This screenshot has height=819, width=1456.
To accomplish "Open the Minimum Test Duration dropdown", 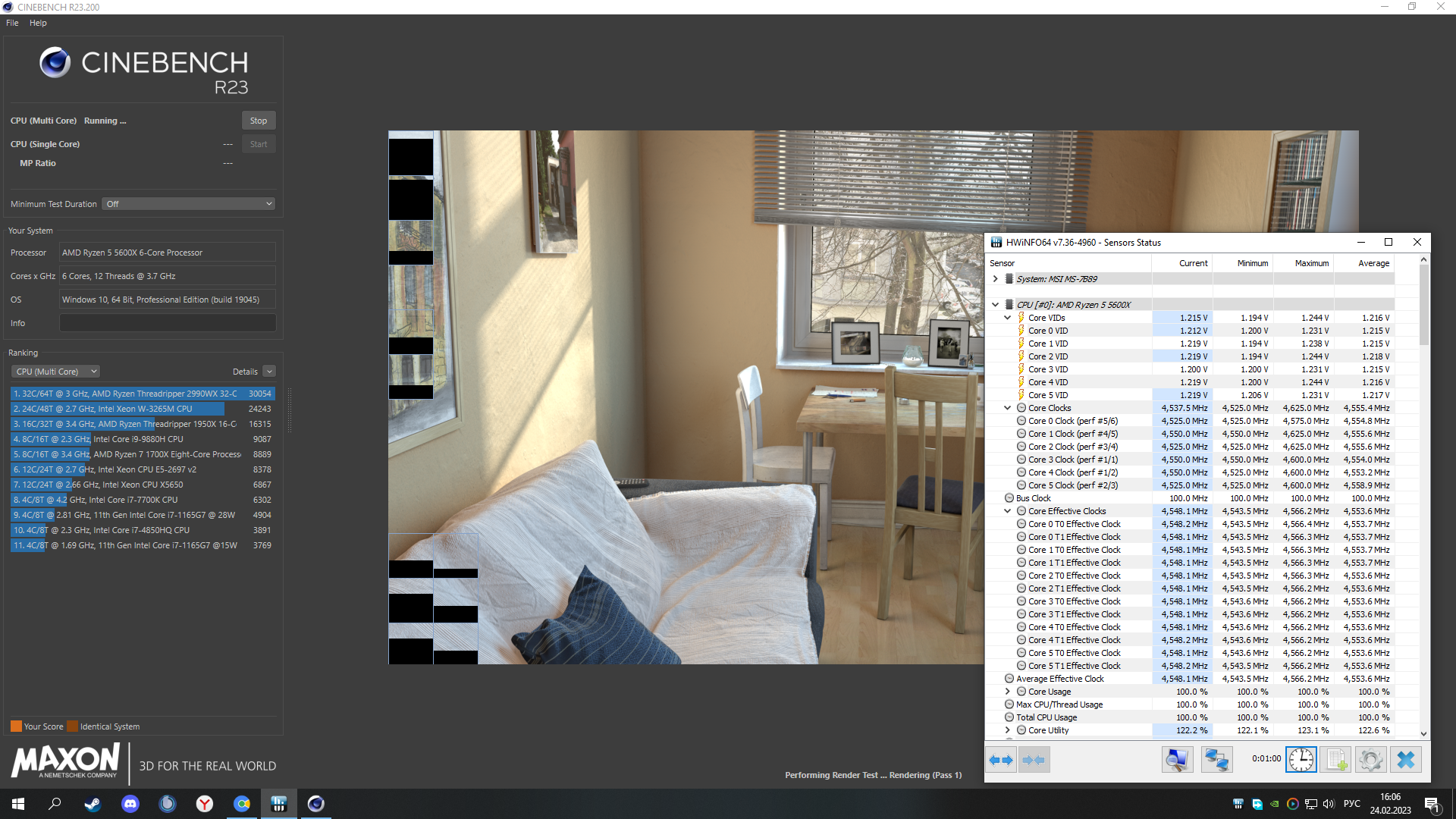I will (x=188, y=204).
